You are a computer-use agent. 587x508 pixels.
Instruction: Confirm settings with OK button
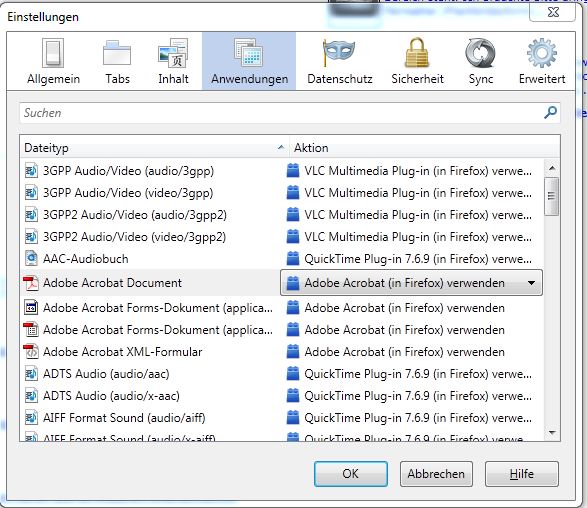point(351,474)
